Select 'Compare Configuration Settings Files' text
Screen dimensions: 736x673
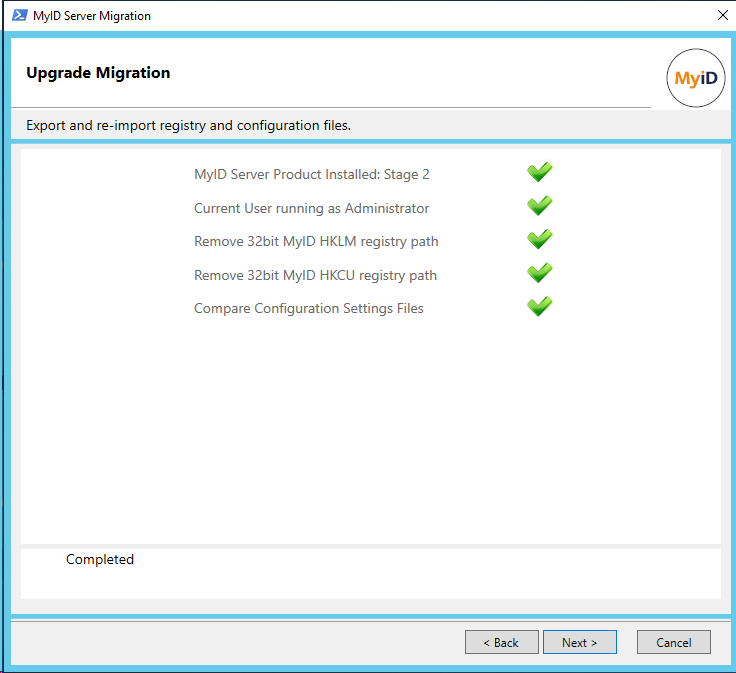click(x=309, y=308)
